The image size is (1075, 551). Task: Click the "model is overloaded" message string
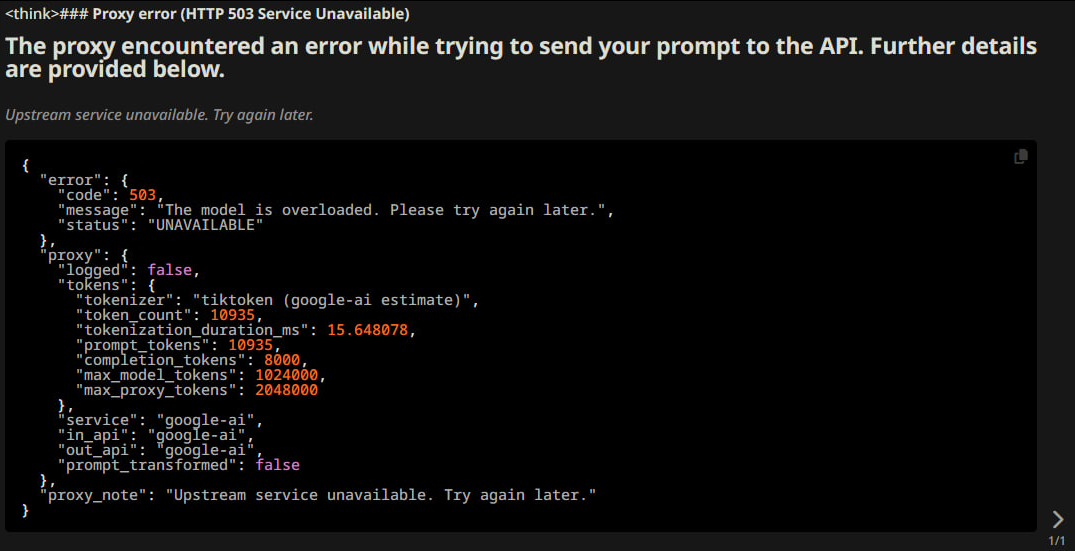click(388, 210)
